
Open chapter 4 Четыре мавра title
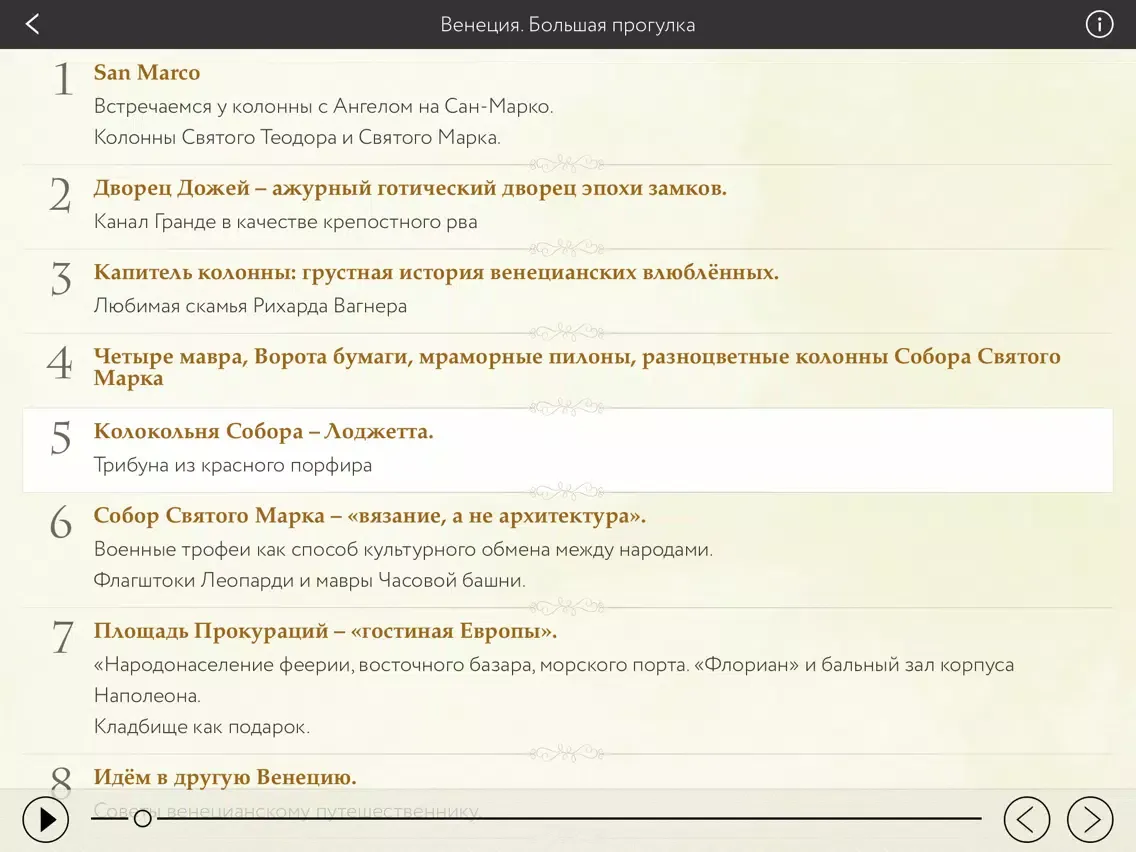coord(577,367)
